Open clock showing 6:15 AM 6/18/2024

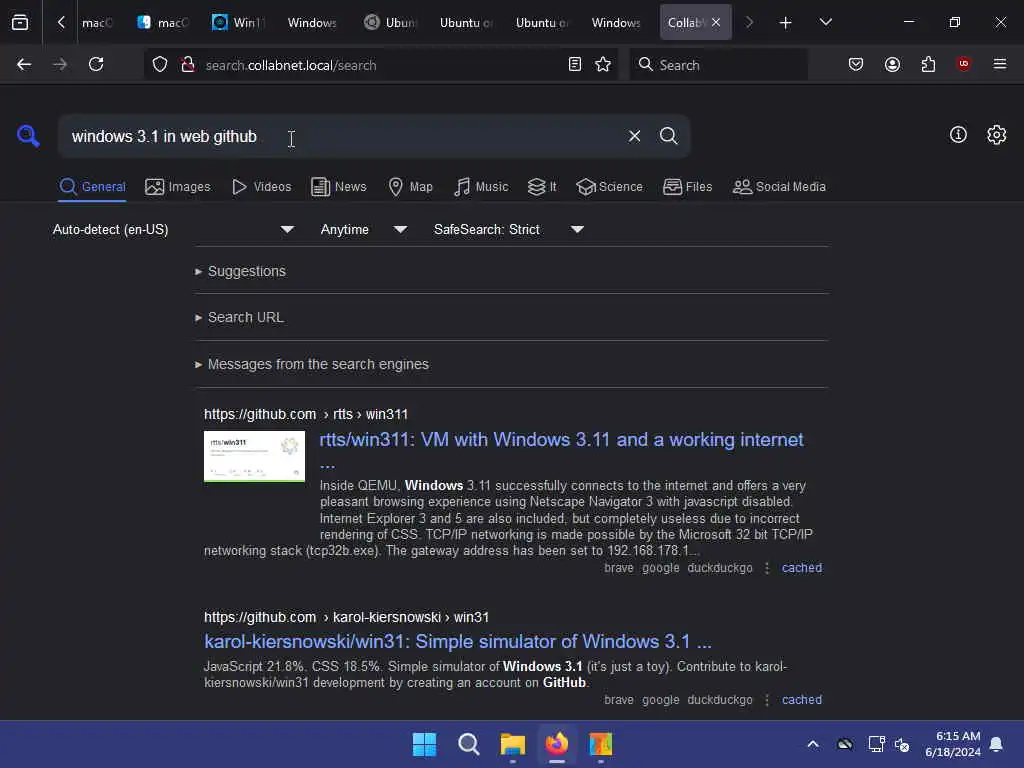click(x=953, y=744)
